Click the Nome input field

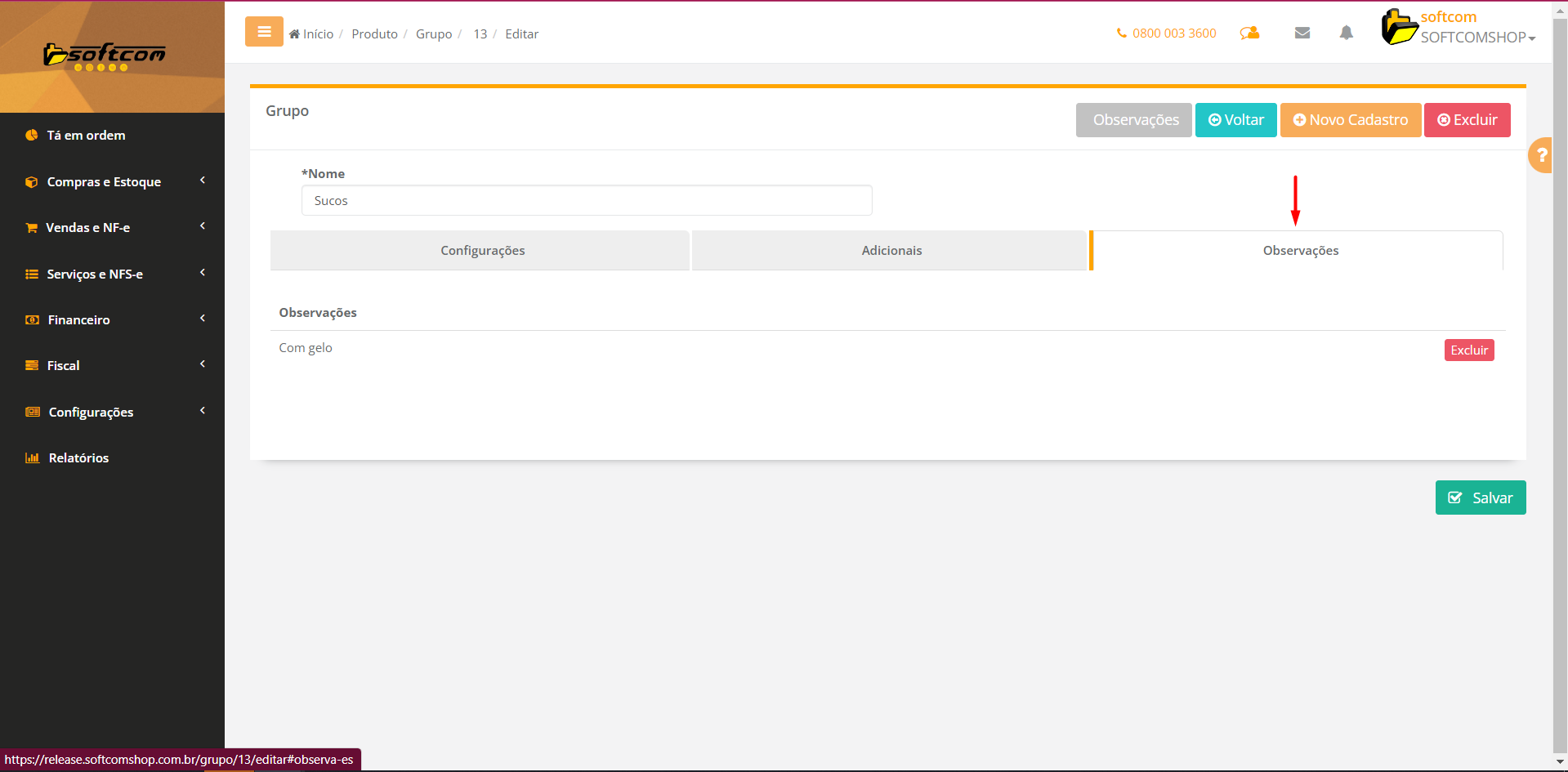pos(586,201)
